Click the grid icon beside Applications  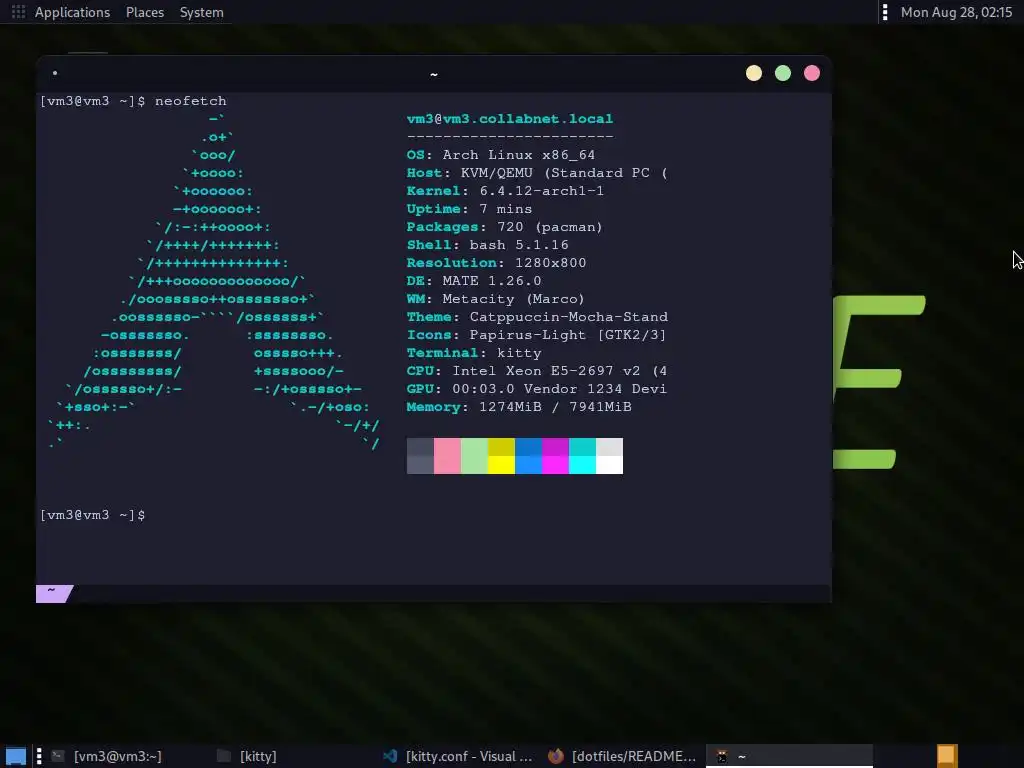[18, 12]
